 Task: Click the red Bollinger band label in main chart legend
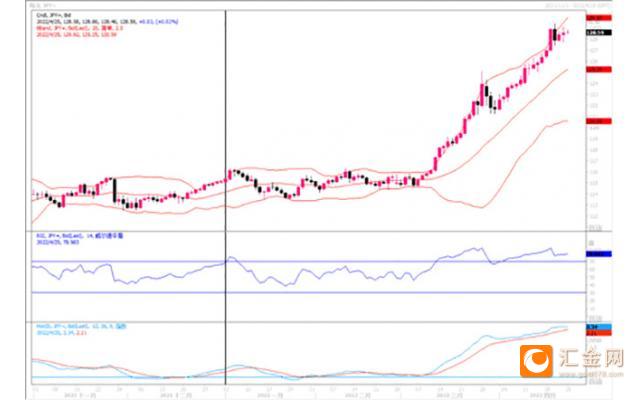[x=80, y=28]
